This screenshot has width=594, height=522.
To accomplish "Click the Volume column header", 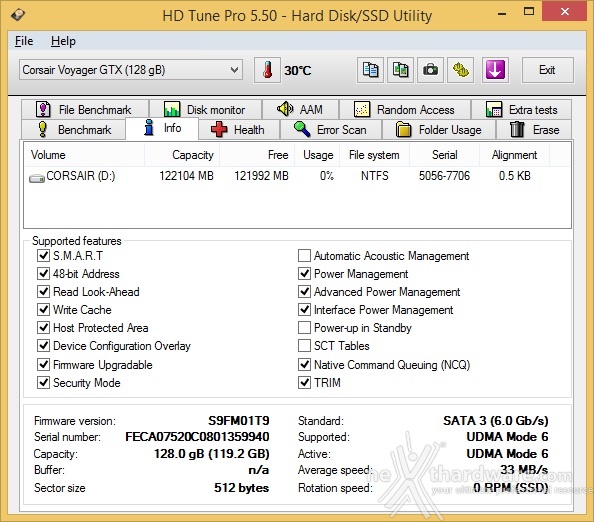I will [x=84, y=155].
